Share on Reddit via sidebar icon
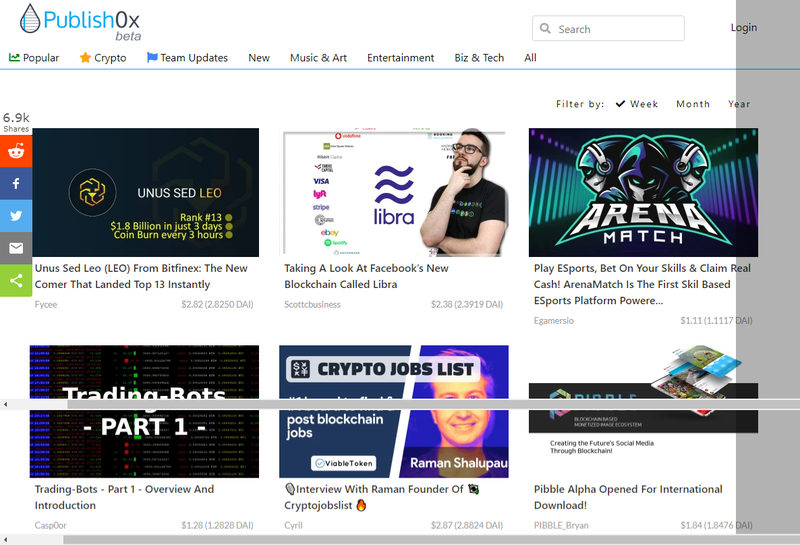 pyautogui.click(x=16, y=151)
